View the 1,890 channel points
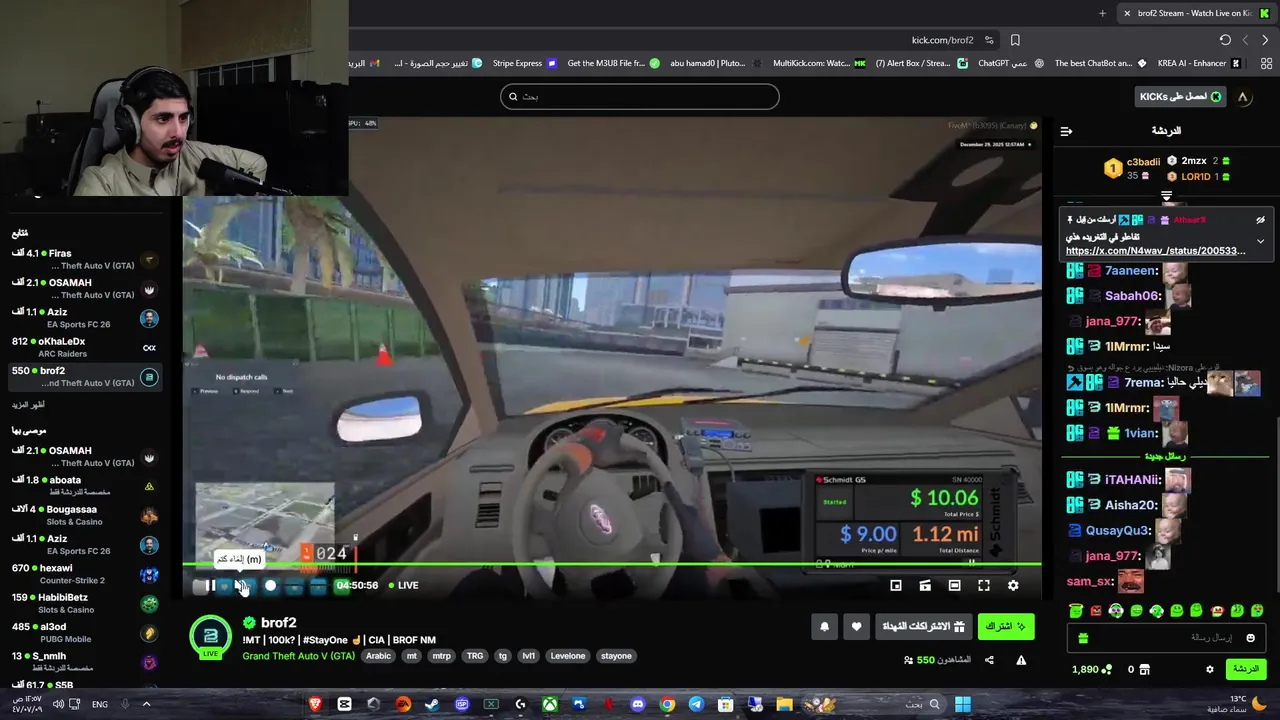 coord(1090,669)
